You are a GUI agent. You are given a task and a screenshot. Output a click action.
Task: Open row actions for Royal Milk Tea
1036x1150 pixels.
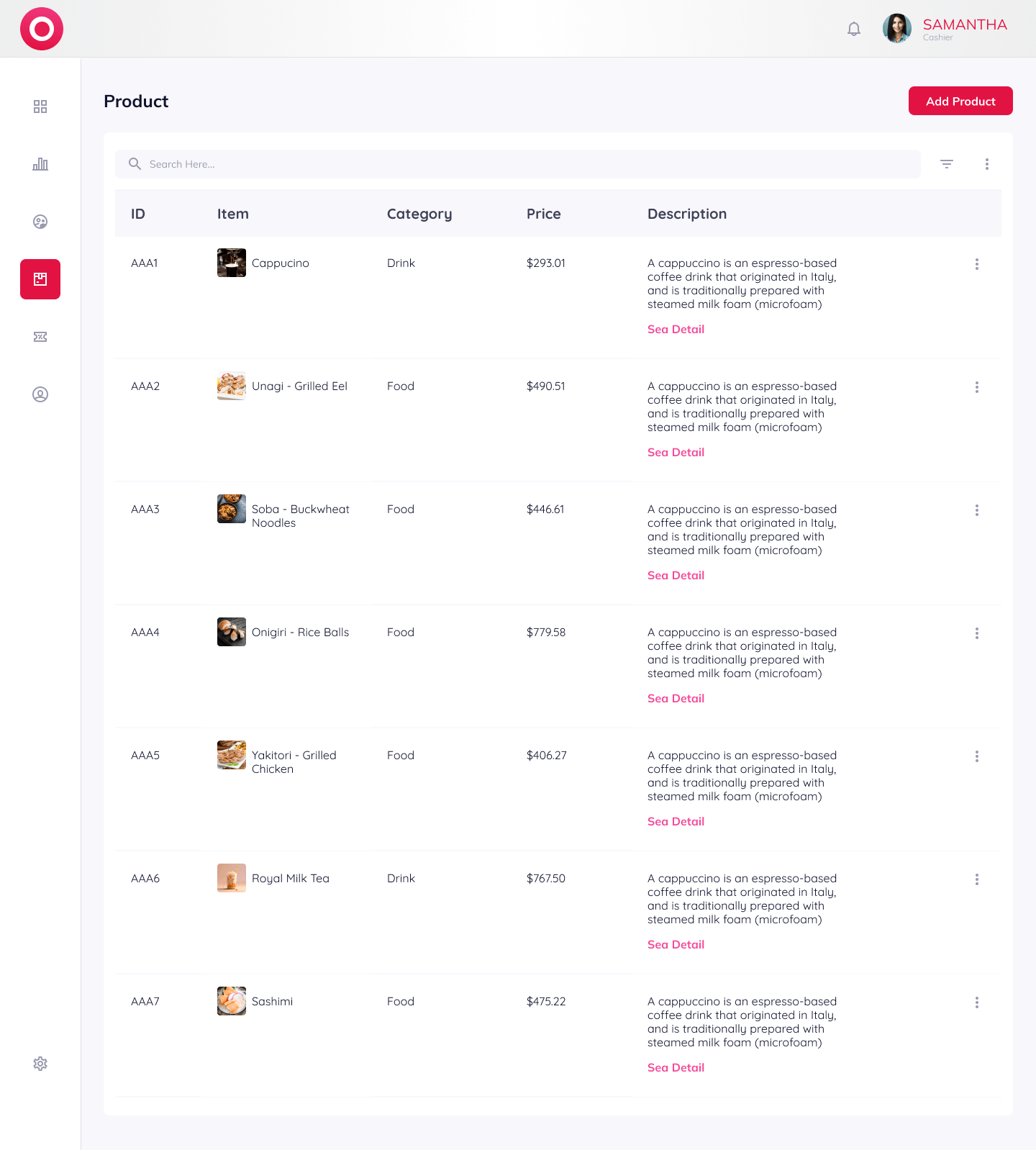point(977,879)
